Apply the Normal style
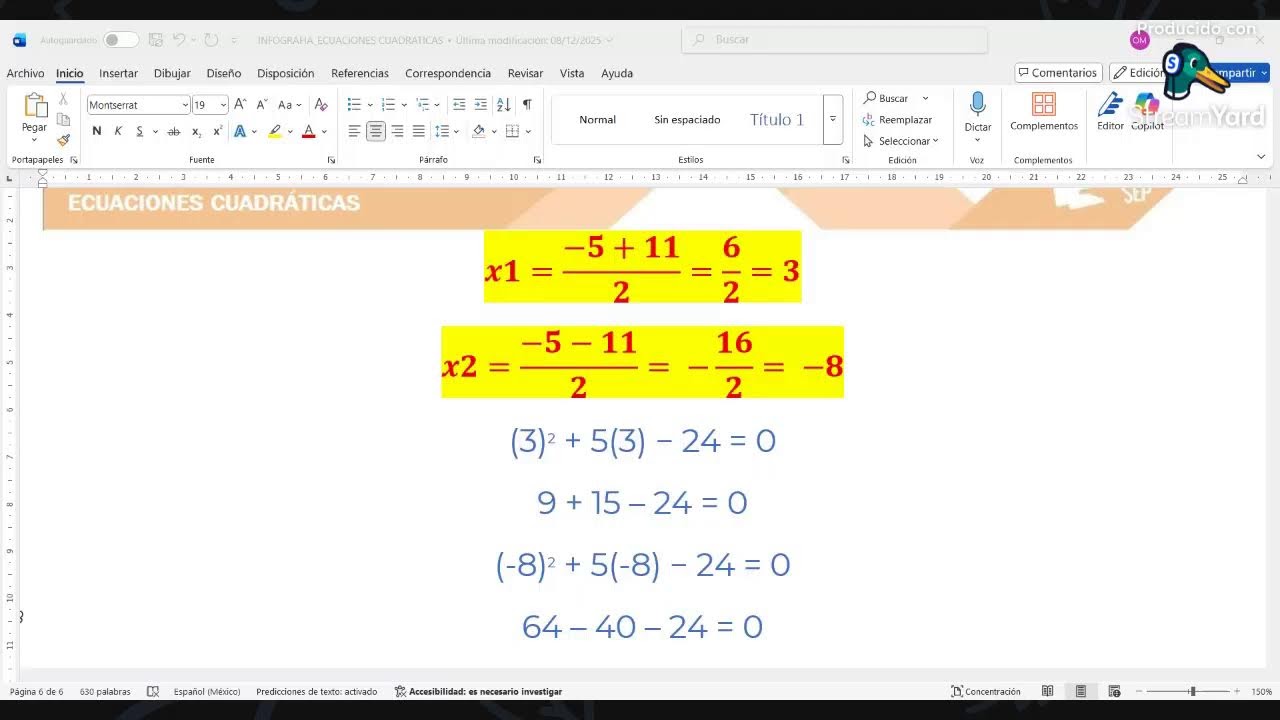This screenshot has width=1280, height=720. click(x=597, y=120)
